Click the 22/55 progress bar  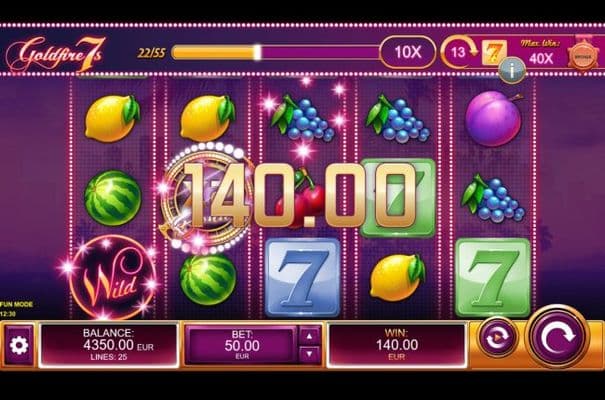click(x=275, y=52)
